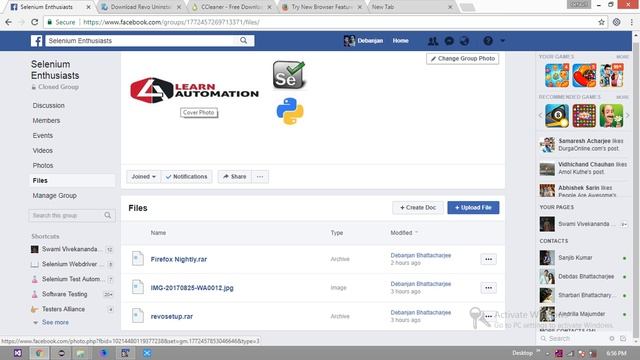The image size is (640, 360).
Task: Go to Debanjan profile in top bar
Action: [364, 41]
